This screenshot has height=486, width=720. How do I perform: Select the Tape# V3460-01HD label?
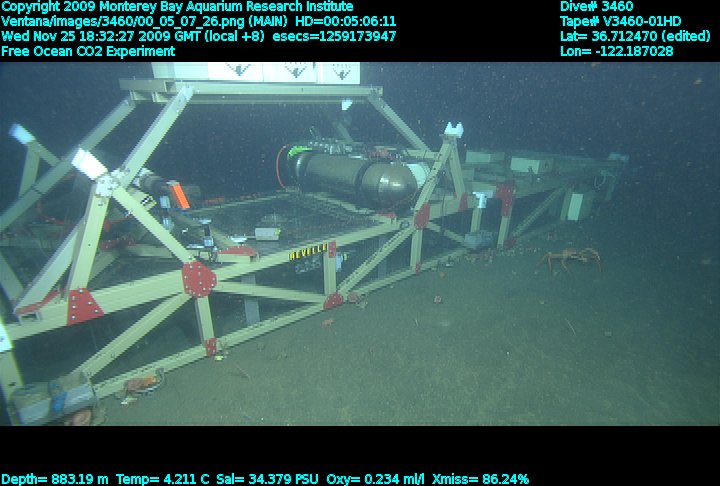coord(620,22)
